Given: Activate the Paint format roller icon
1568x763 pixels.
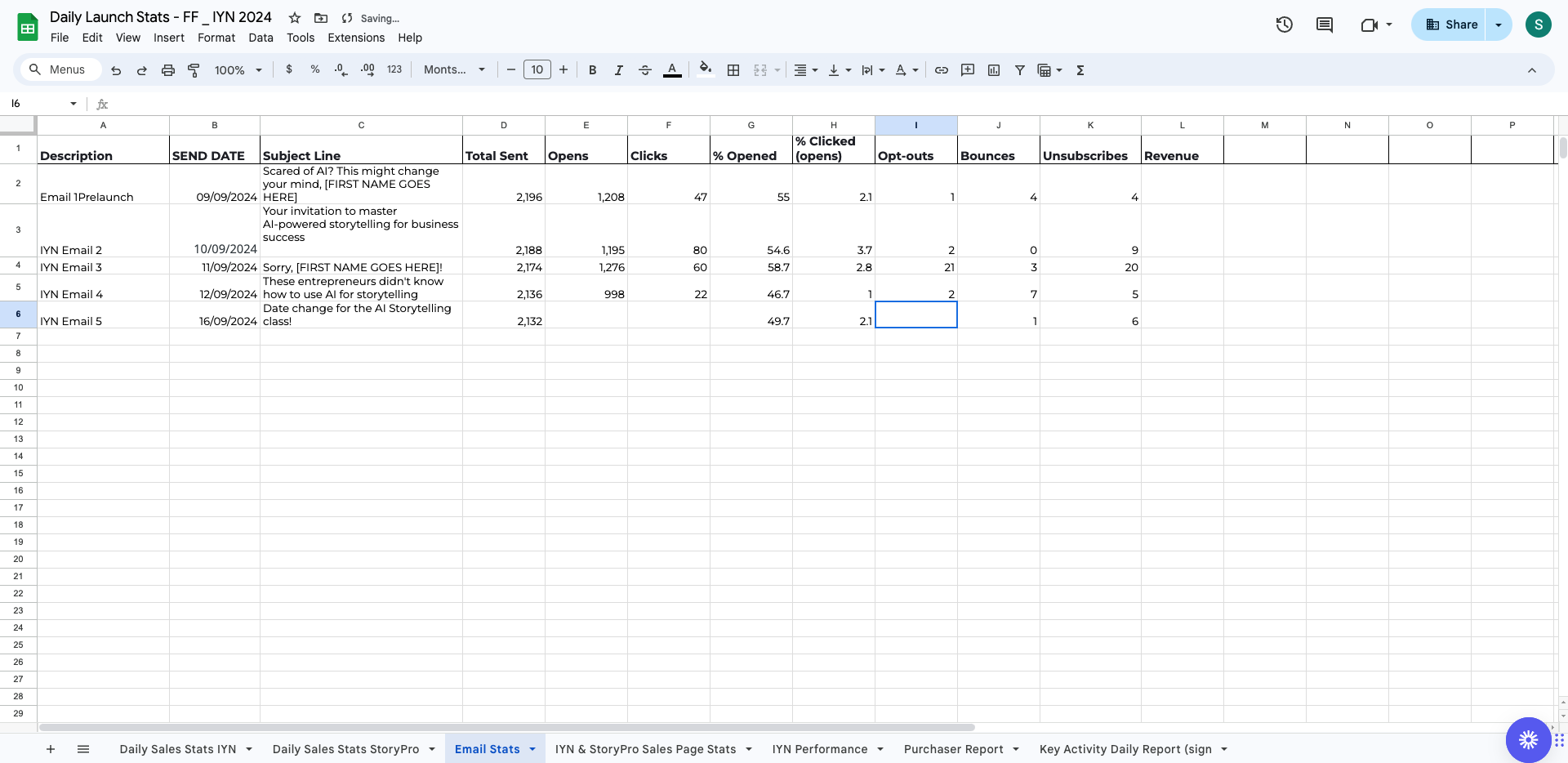Looking at the screenshot, I should click(194, 70).
